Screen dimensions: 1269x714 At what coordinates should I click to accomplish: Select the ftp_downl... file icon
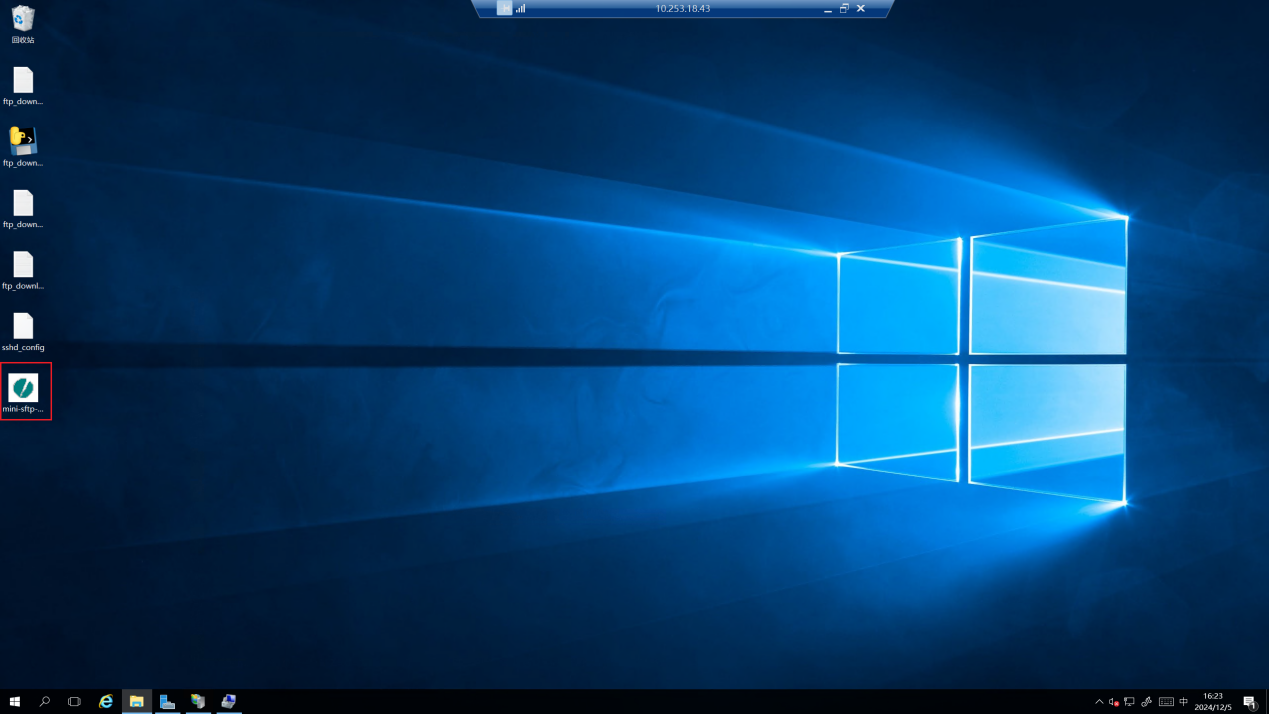(23, 270)
